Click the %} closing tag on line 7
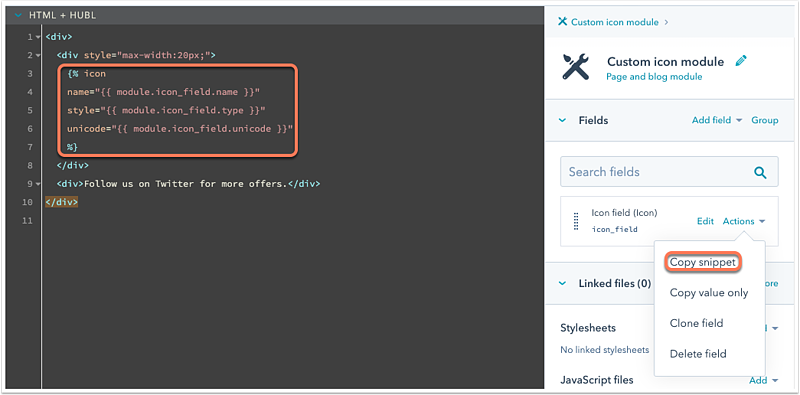Viewport: 800px width, 395px height. 72,147
